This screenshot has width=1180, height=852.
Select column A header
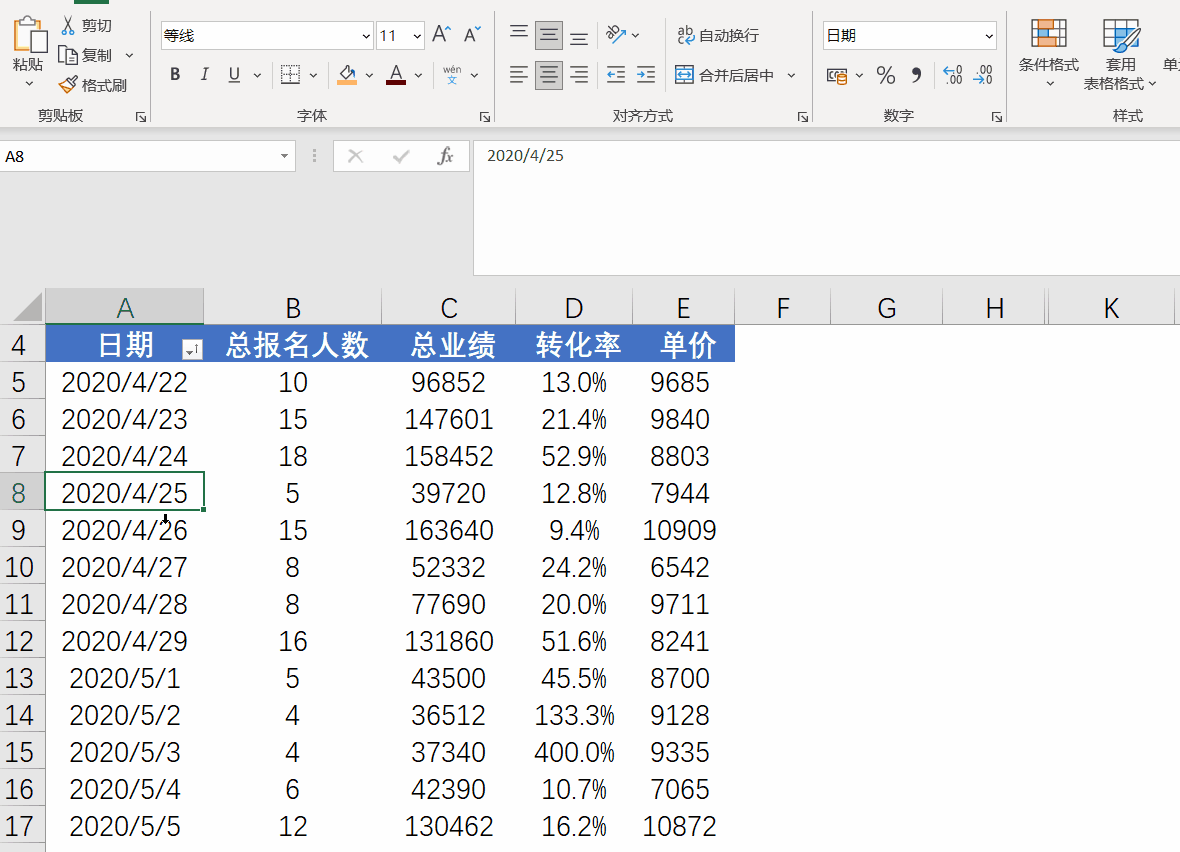pyautogui.click(x=124, y=307)
